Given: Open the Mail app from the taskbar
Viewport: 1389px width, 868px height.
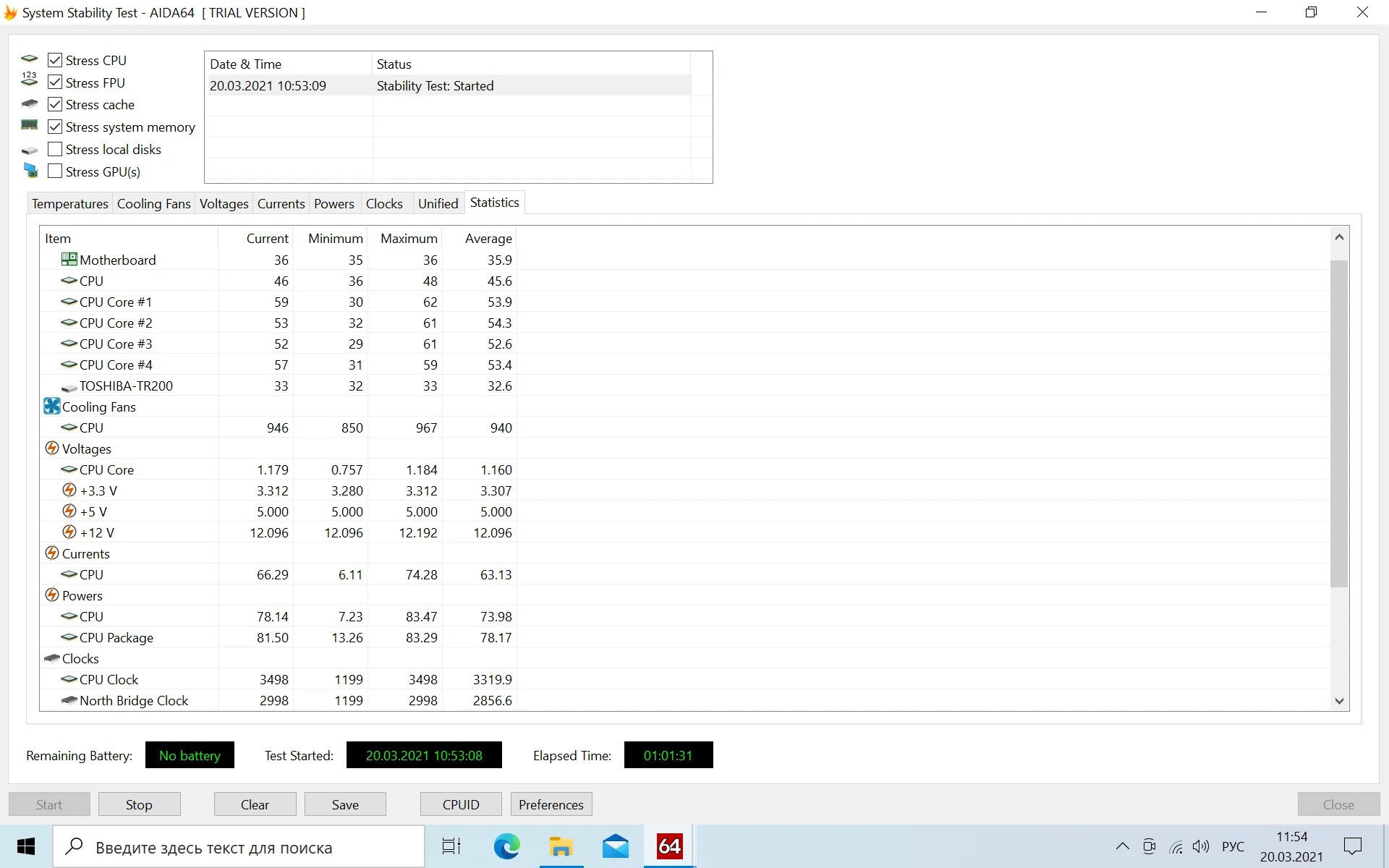Looking at the screenshot, I should [x=615, y=846].
